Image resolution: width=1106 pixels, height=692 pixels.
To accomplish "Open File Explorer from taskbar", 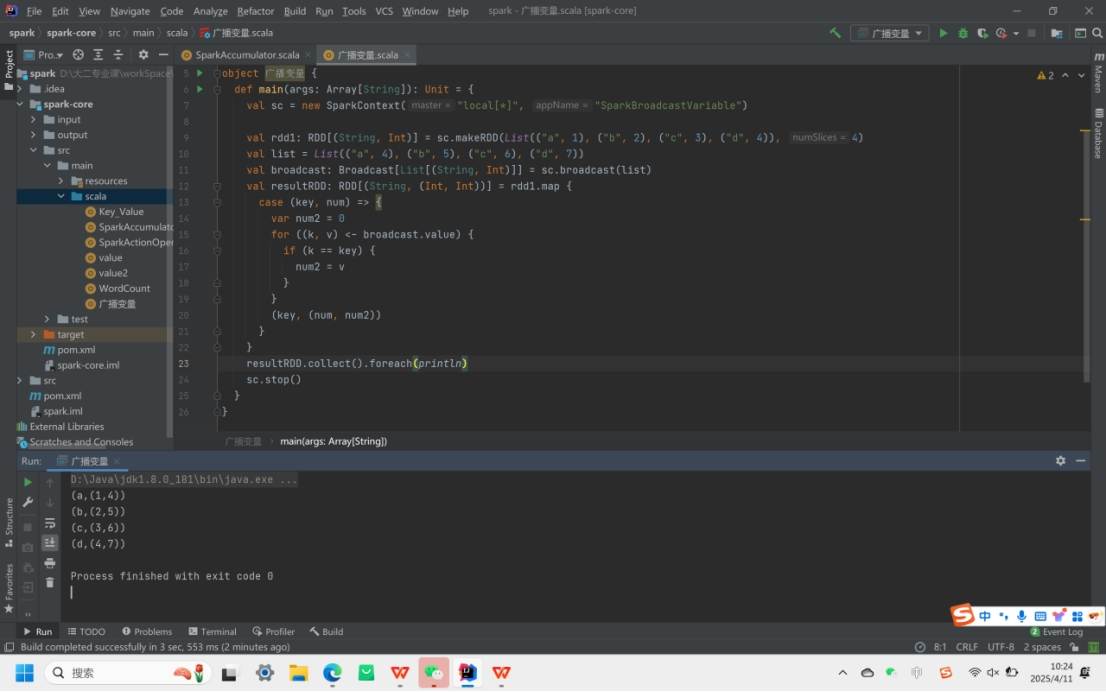I will [298, 673].
